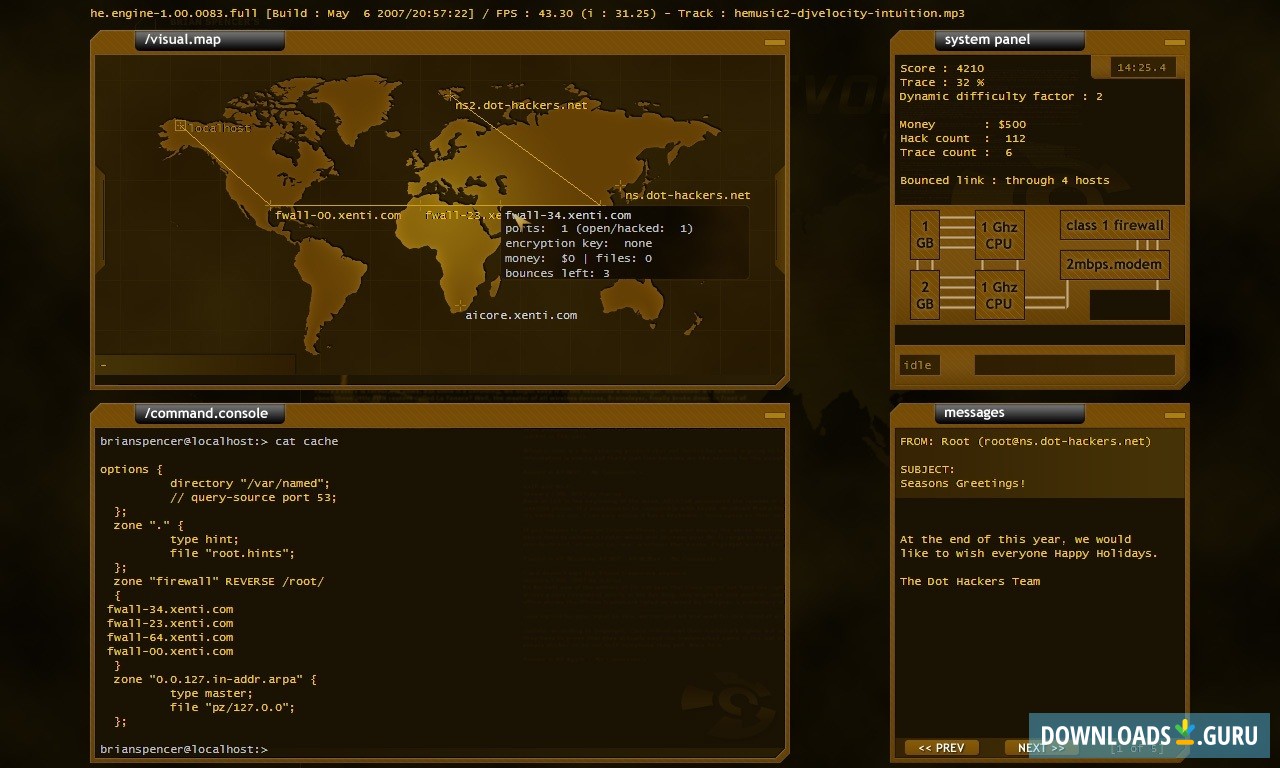Click the fwall-00.xenti.com map label

[x=338, y=215]
